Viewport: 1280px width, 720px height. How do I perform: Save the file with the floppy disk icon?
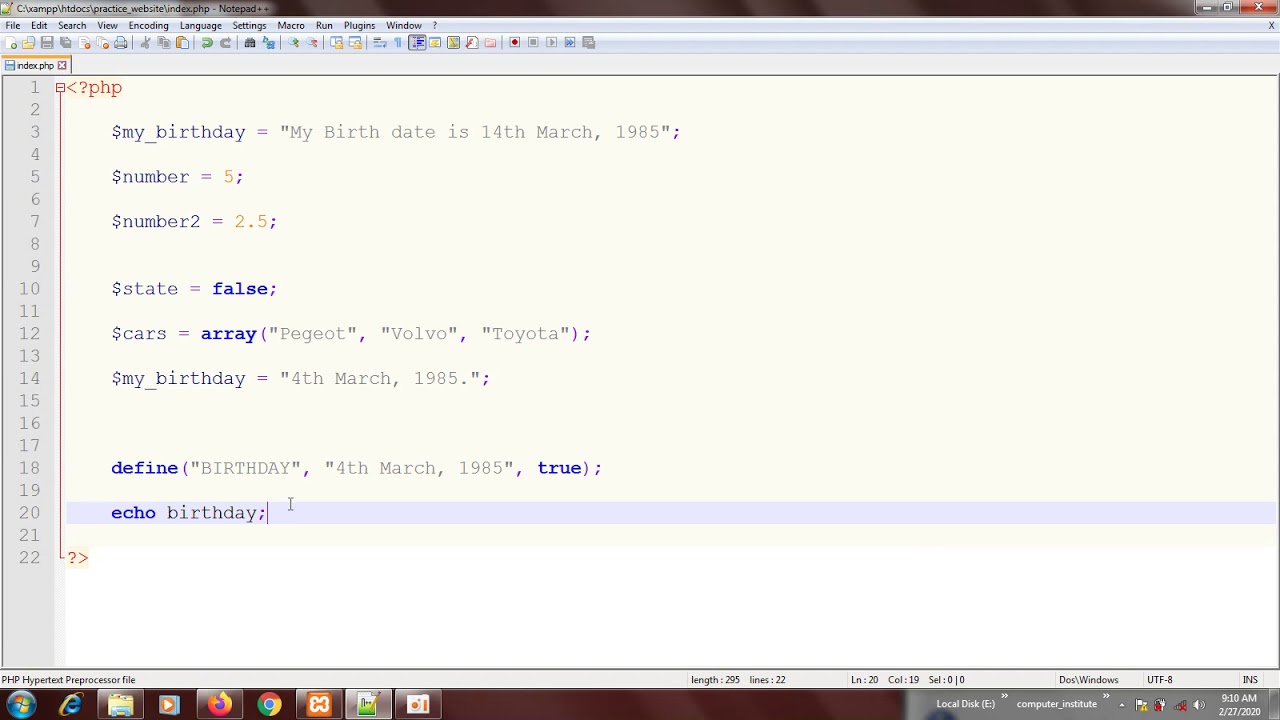pyautogui.click(x=47, y=42)
